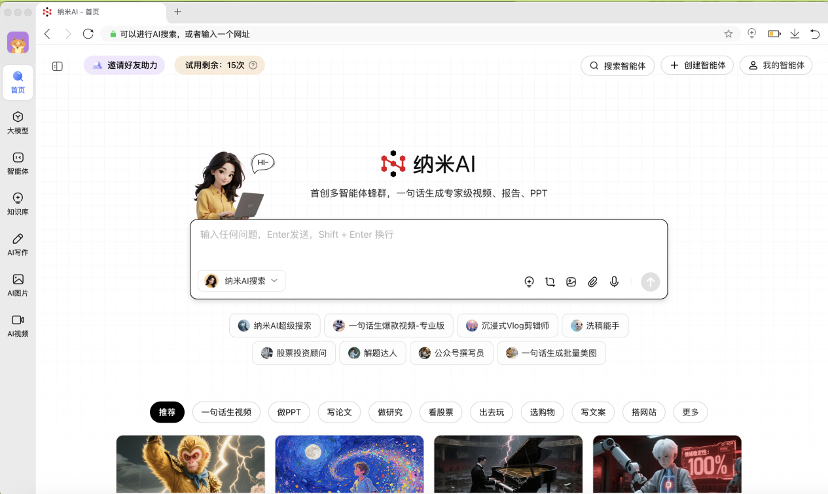Switch to 选购物 tab

[x=542, y=412]
